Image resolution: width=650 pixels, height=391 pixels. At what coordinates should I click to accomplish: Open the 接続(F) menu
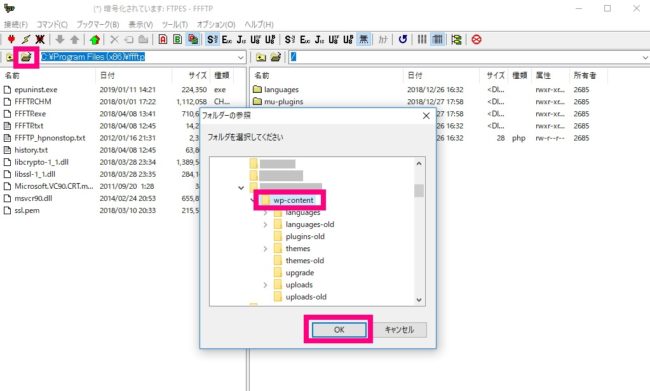tap(16, 24)
